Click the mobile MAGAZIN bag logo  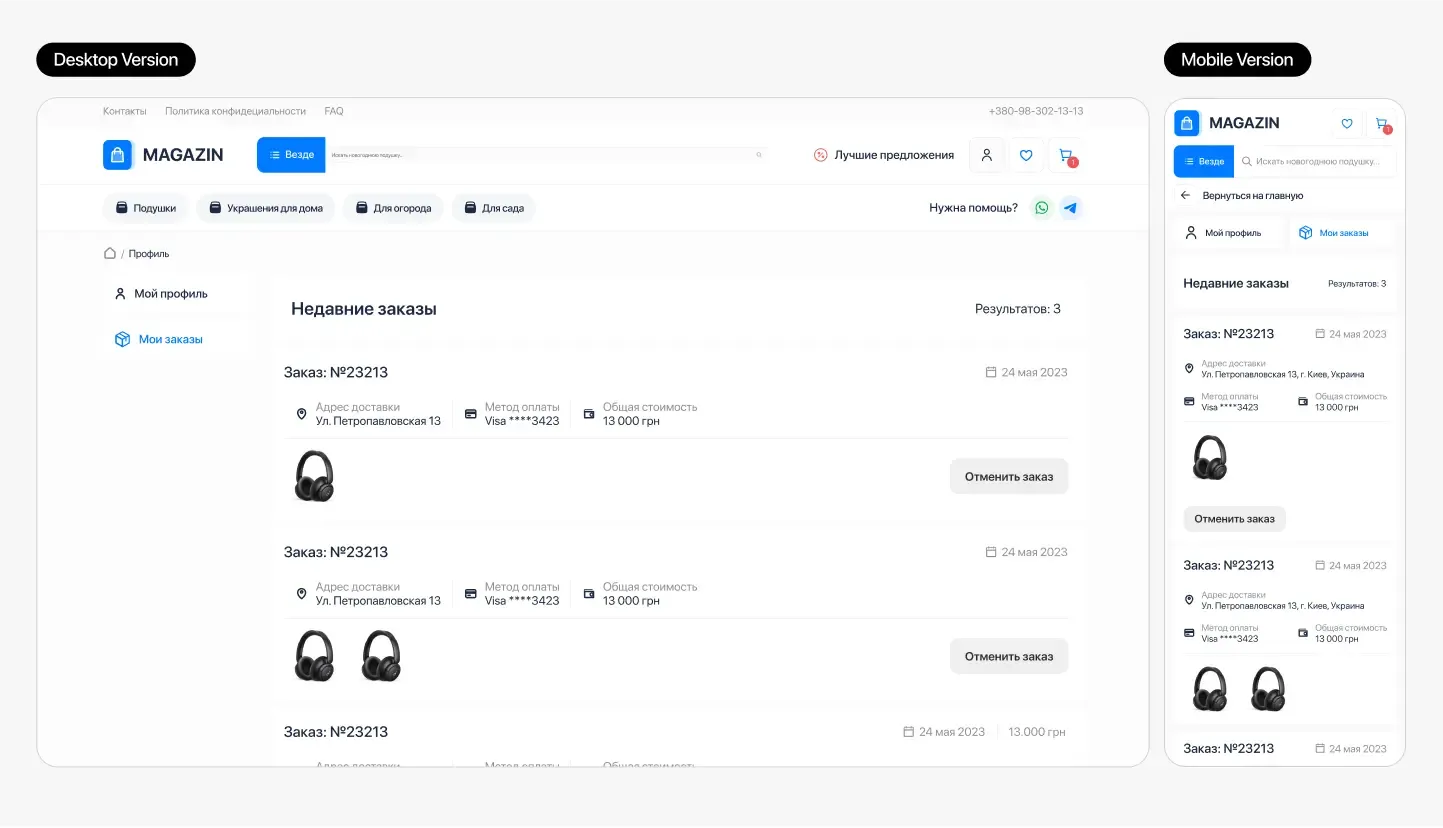(1186, 123)
